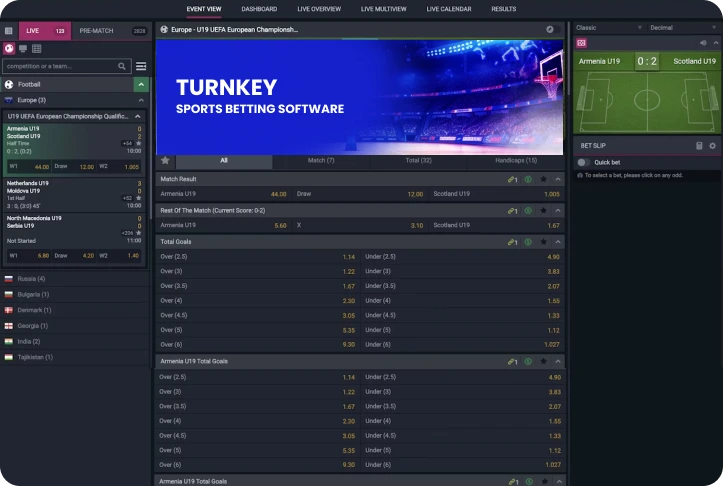Image resolution: width=723 pixels, height=486 pixels.
Task: Select the monitor view icon under LIVE
Action: pos(23,48)
